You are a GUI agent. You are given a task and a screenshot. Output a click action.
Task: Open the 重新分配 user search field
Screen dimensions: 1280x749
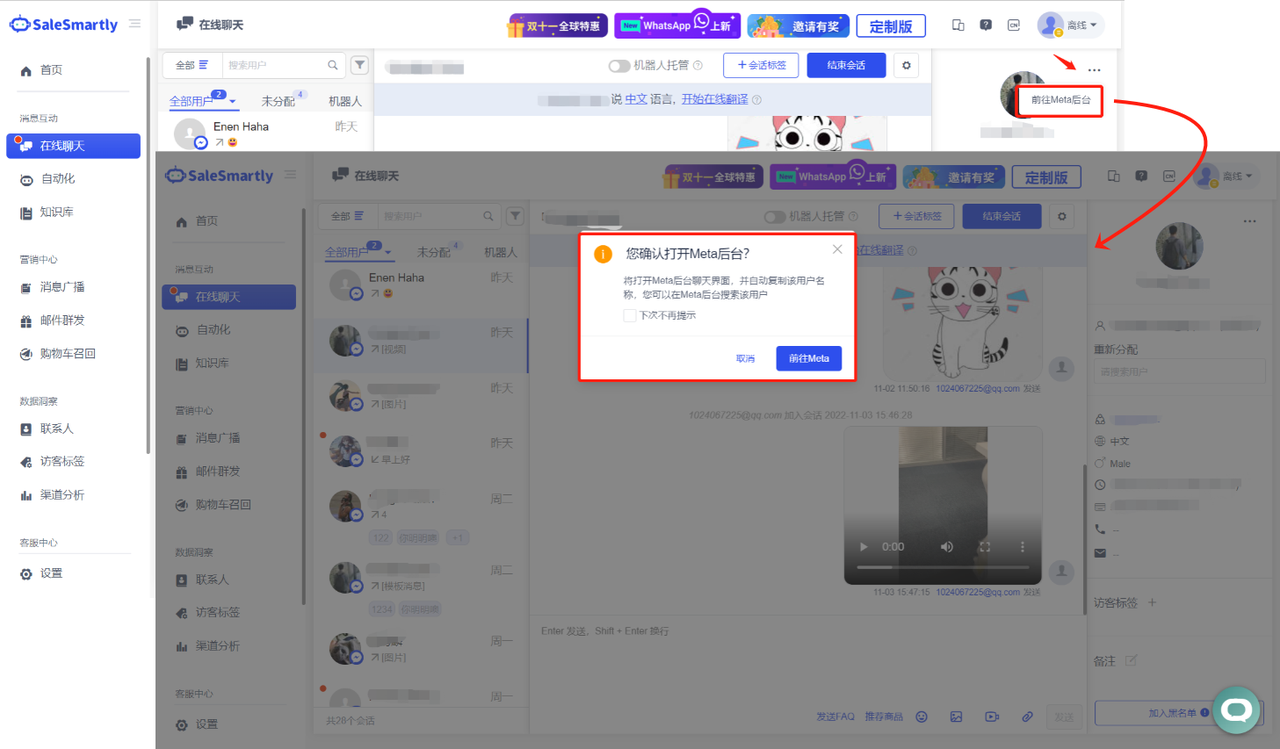coord(1180,371)
